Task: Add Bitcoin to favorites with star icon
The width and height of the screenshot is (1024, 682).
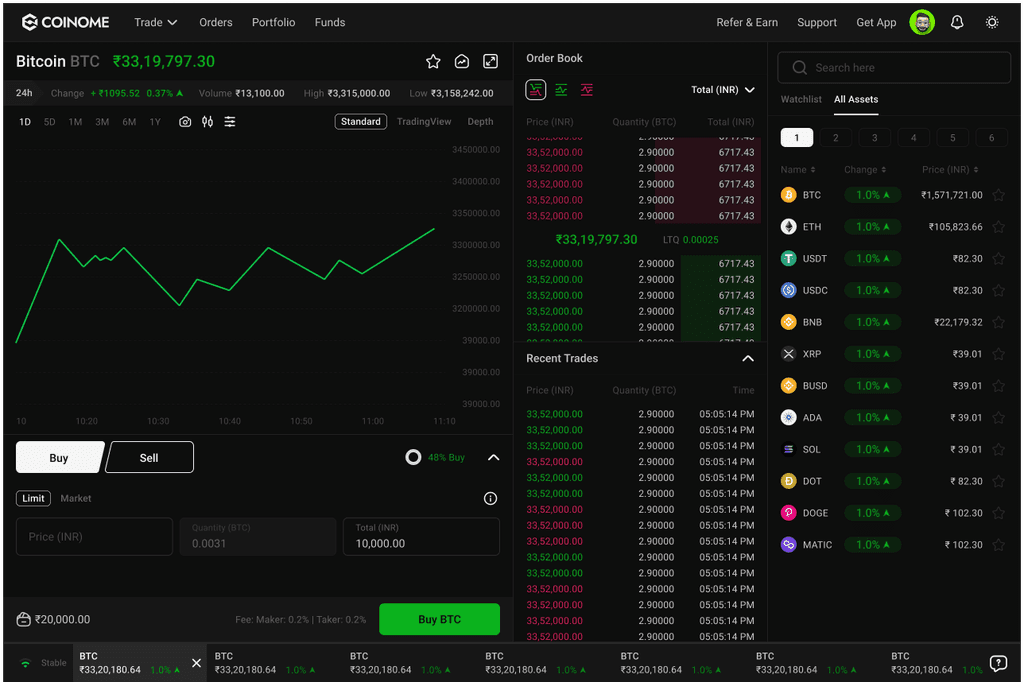Action: [x=433, y=61]
